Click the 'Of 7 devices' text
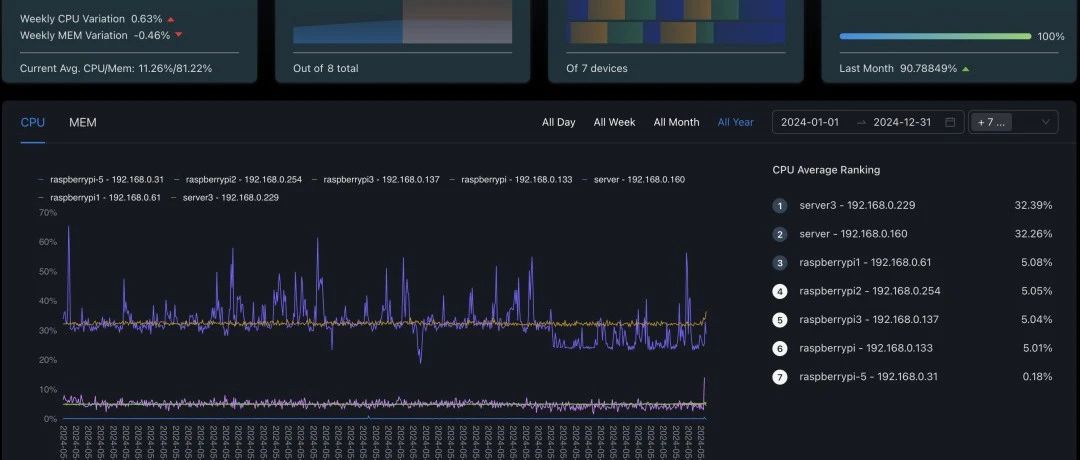 (596, 68)
